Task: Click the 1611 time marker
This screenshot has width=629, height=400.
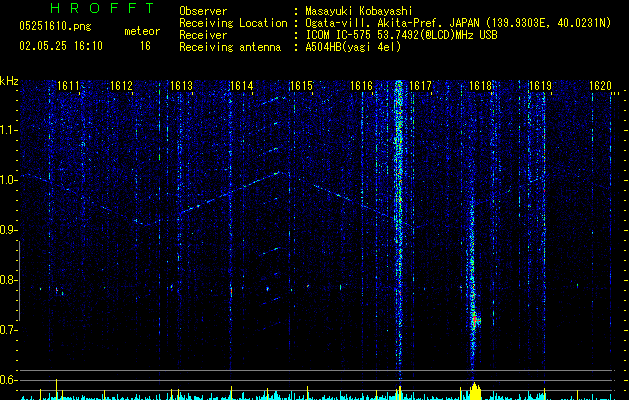Action: (68, 86)
